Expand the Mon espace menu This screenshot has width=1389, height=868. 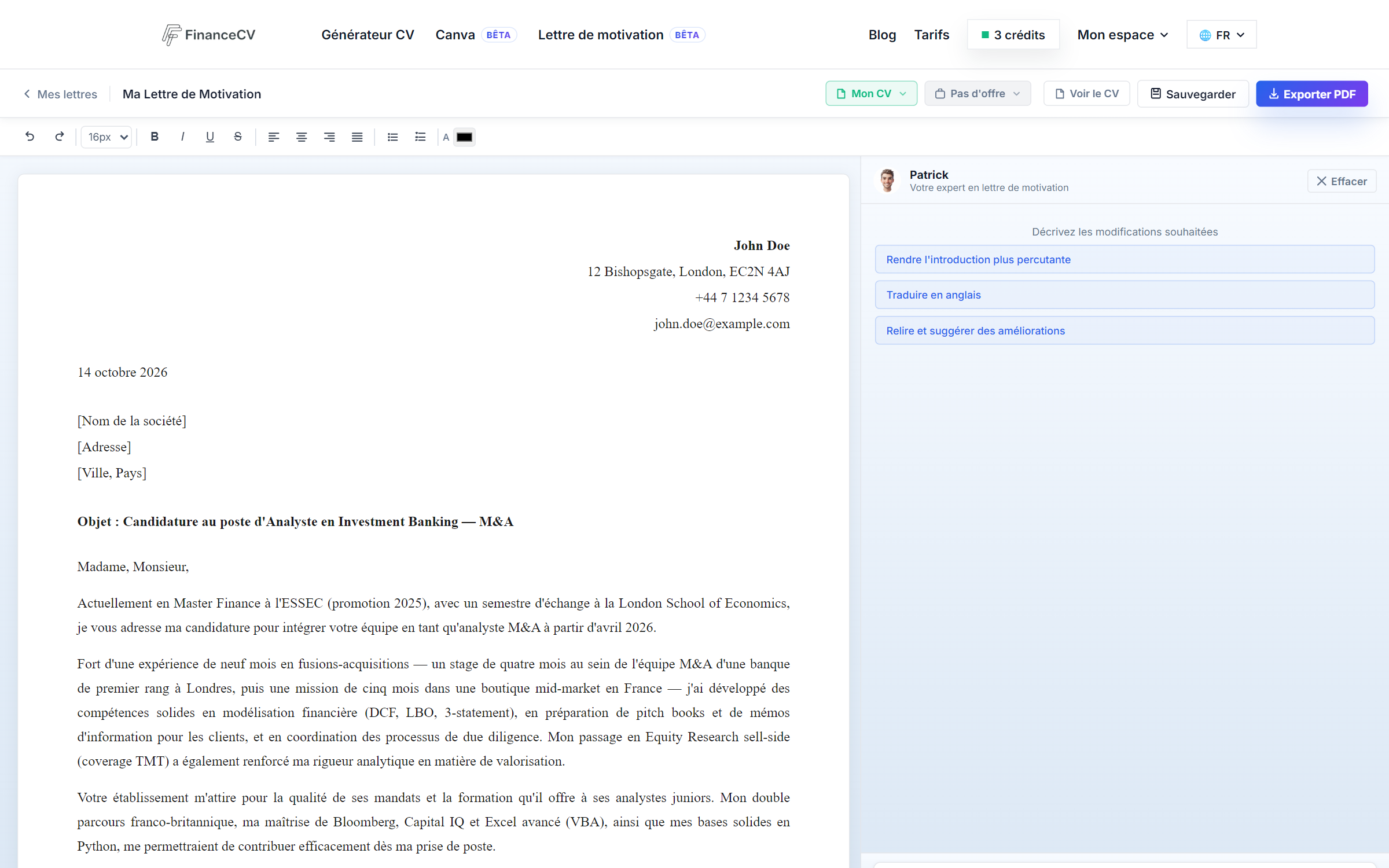click(1123, 35)
